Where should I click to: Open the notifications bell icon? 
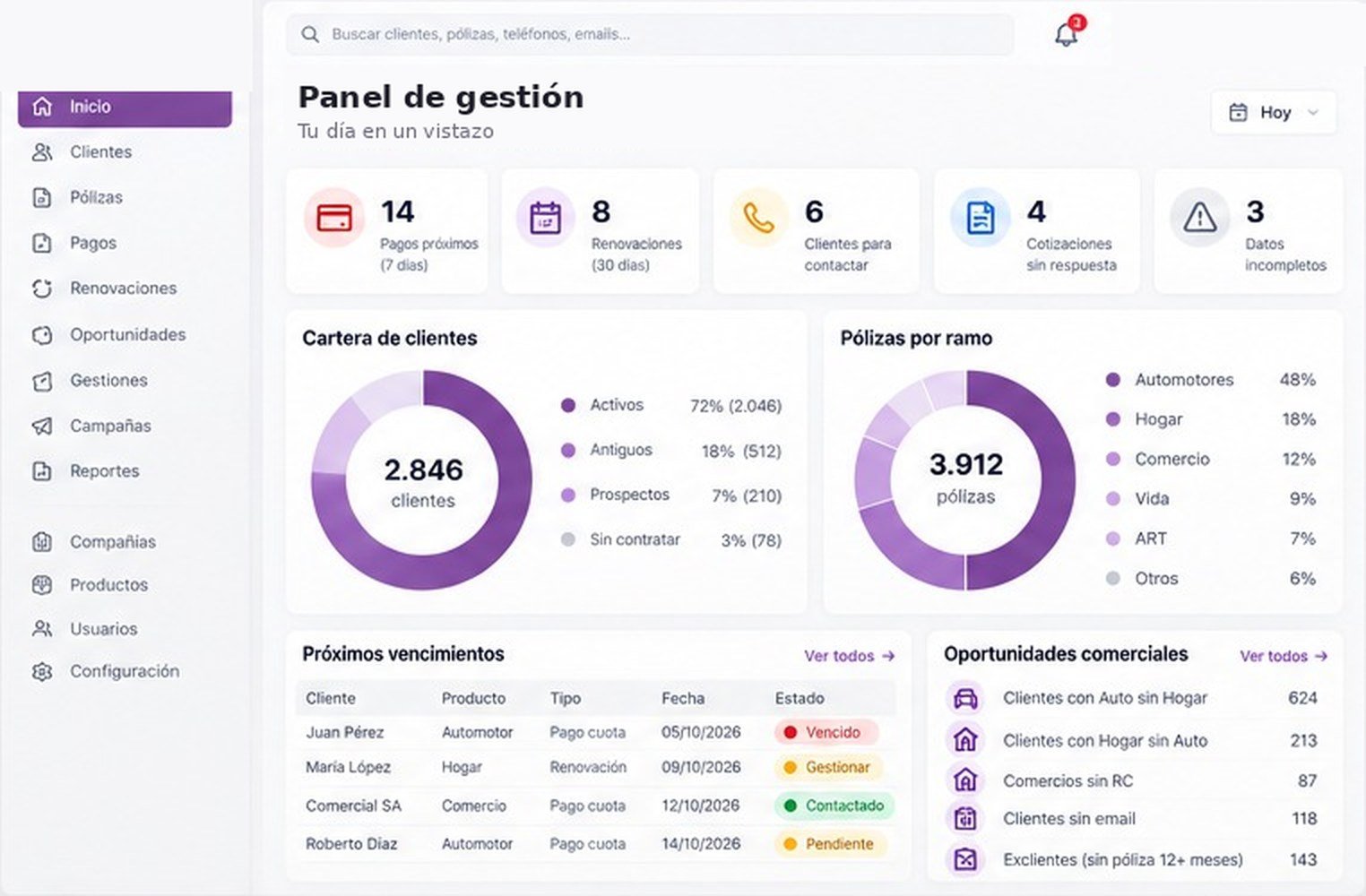(x=1066, y=35)
